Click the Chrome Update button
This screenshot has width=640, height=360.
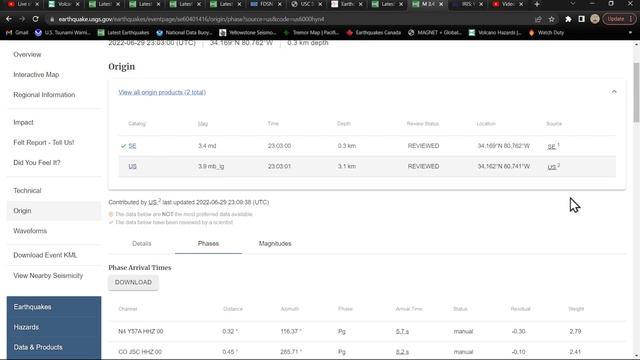(x=619, y=19)
